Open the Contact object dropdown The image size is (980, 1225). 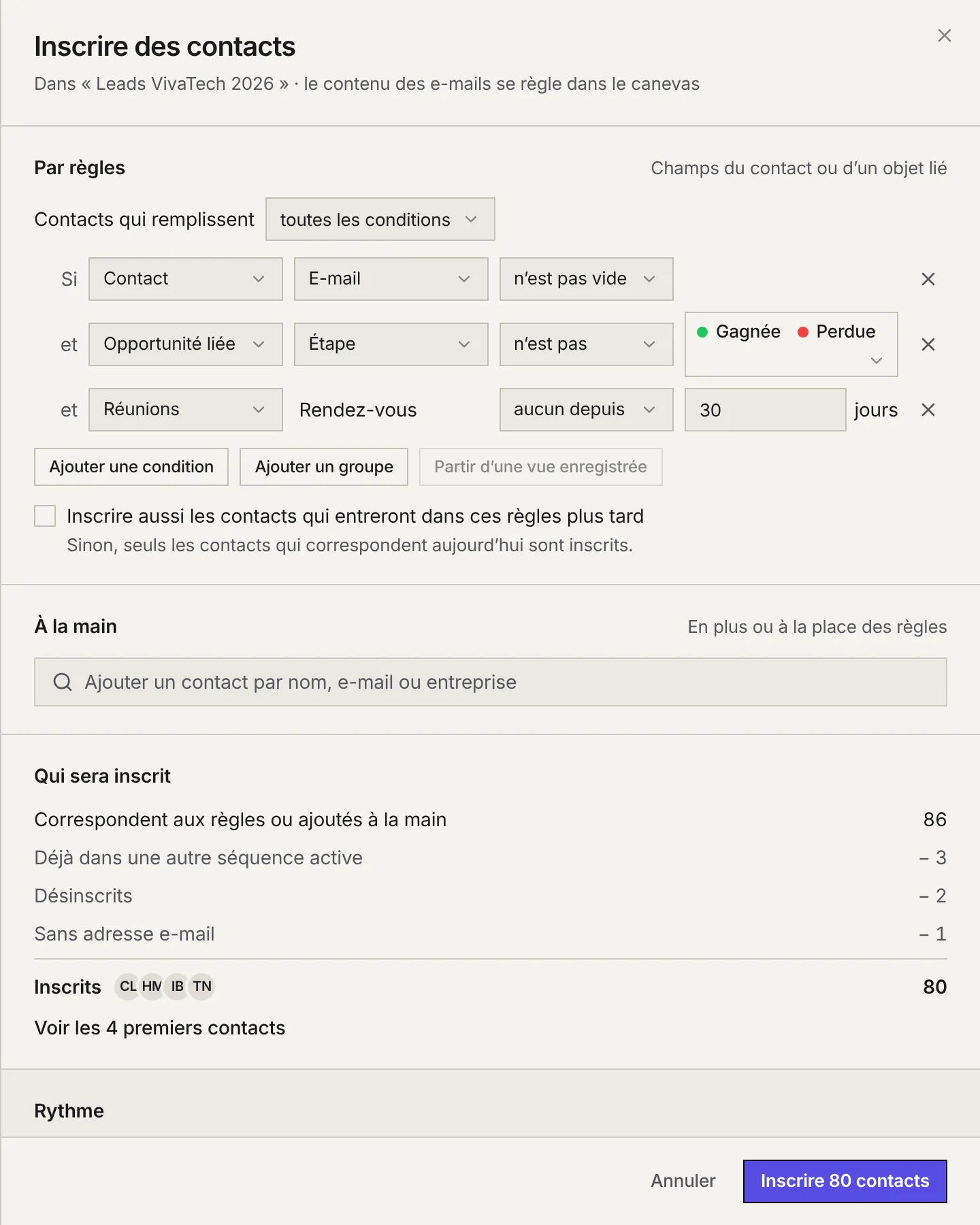click(185, 279)
